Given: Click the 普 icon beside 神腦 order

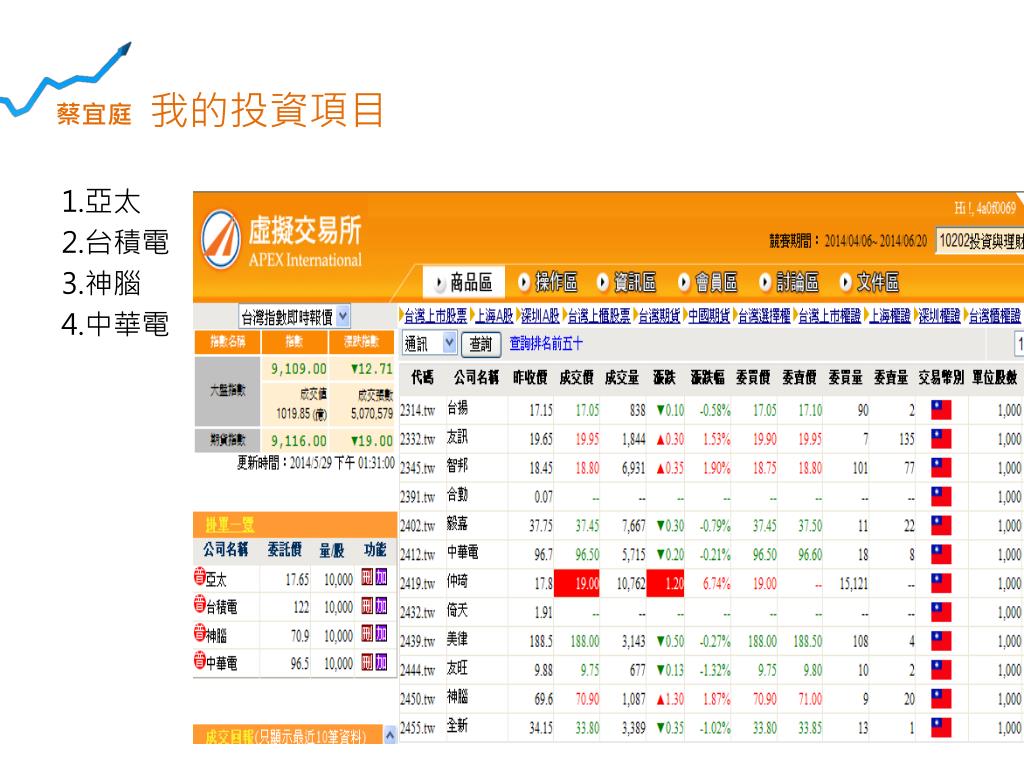Looking at the screenshot, I should click(200, 632).
